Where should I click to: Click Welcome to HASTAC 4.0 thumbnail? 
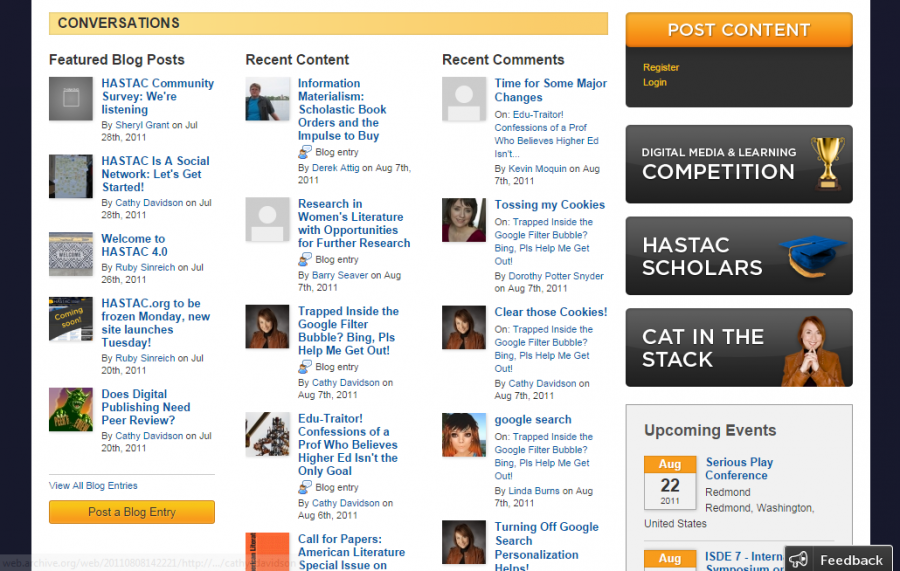71,254
